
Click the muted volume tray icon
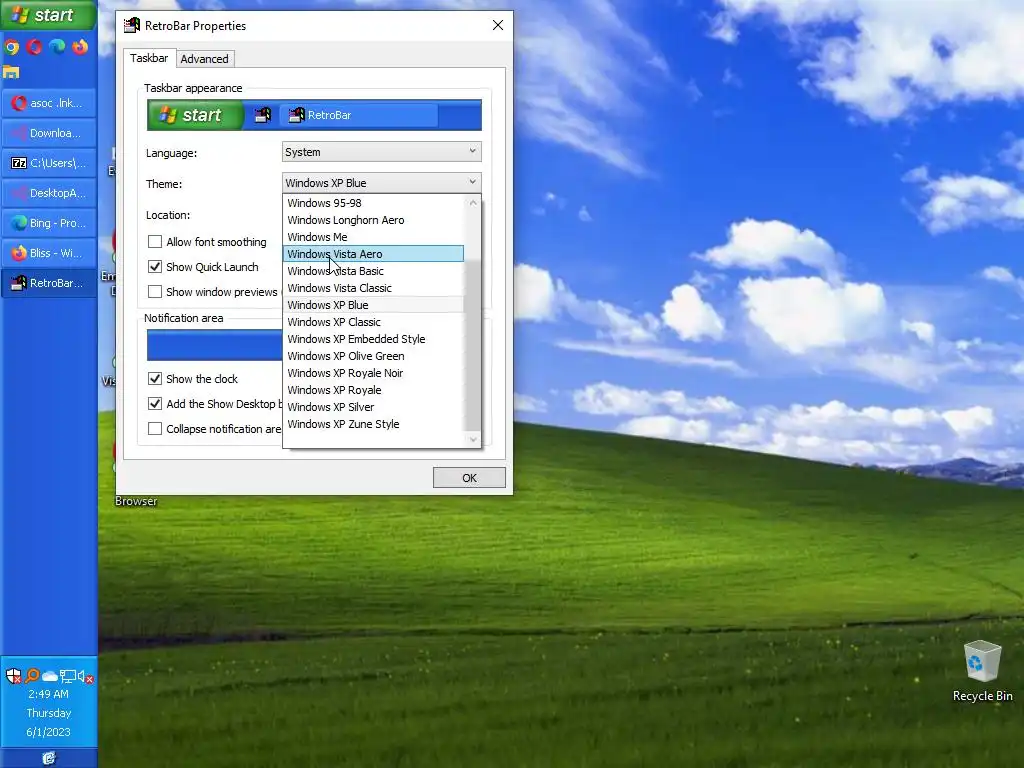click(86, 677)
